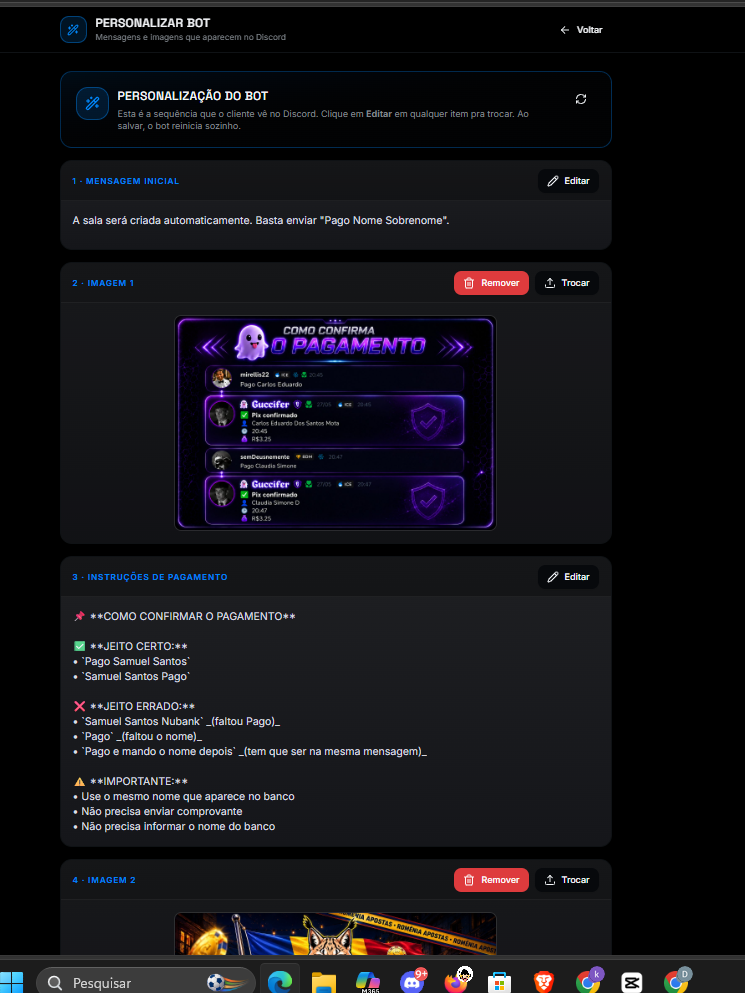This screenshot has width=745, height=993.
Task: Open Chrome with the 'k' profile badge
Action: coord(589,982)
